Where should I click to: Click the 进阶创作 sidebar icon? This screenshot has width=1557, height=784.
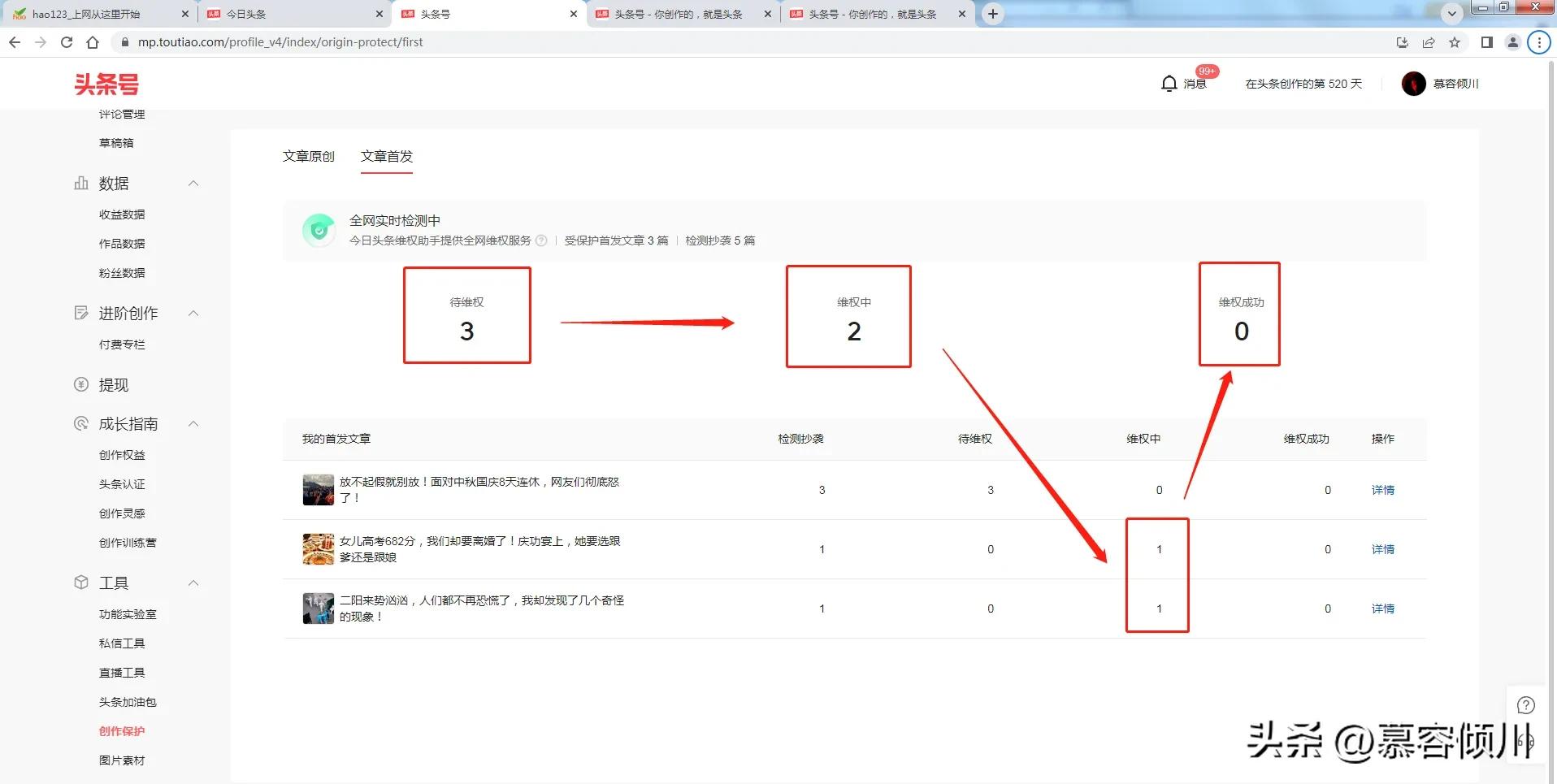tap(80, 313)
